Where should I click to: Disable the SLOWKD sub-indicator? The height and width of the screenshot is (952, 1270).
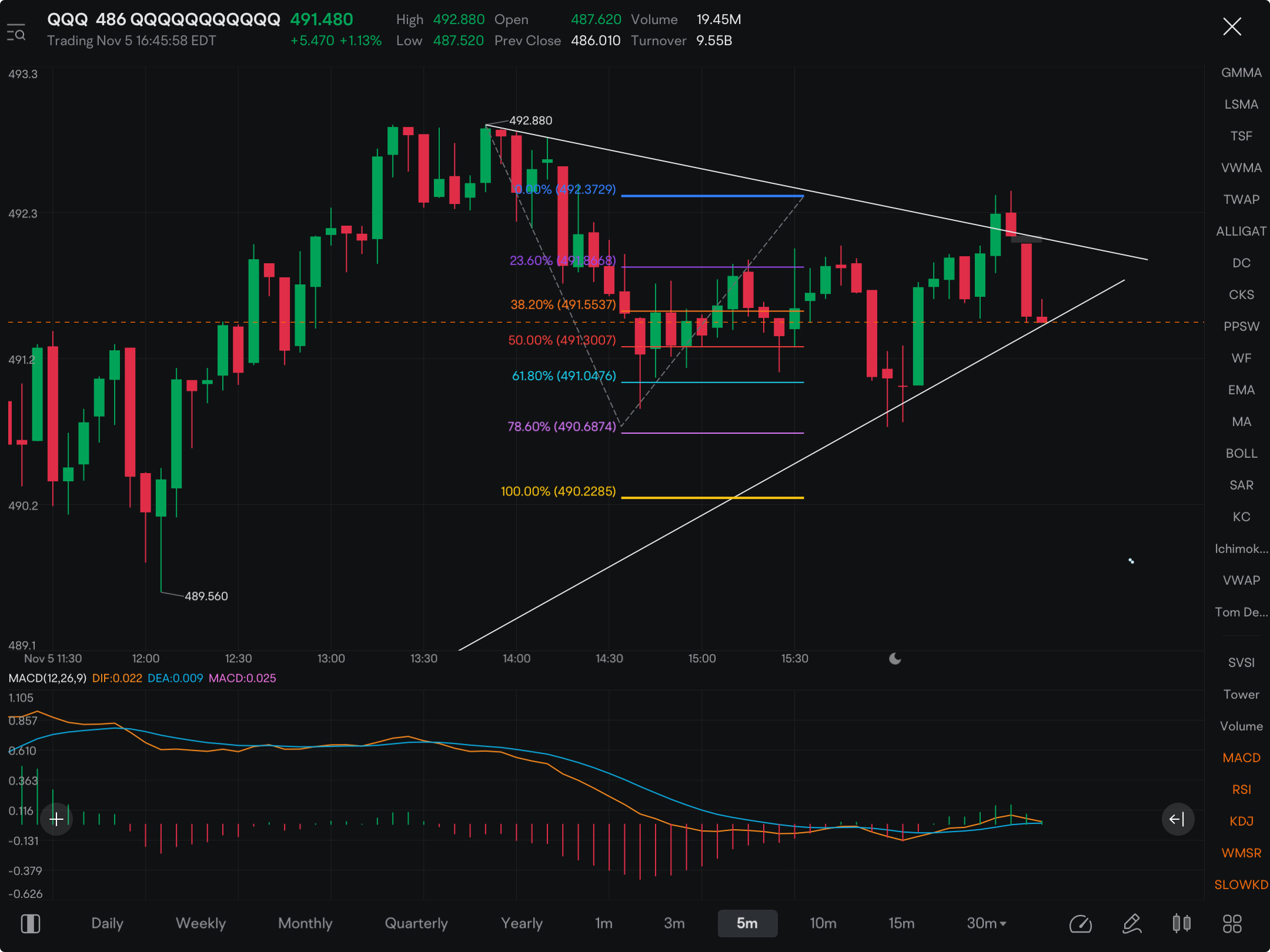coord(1241,884)
